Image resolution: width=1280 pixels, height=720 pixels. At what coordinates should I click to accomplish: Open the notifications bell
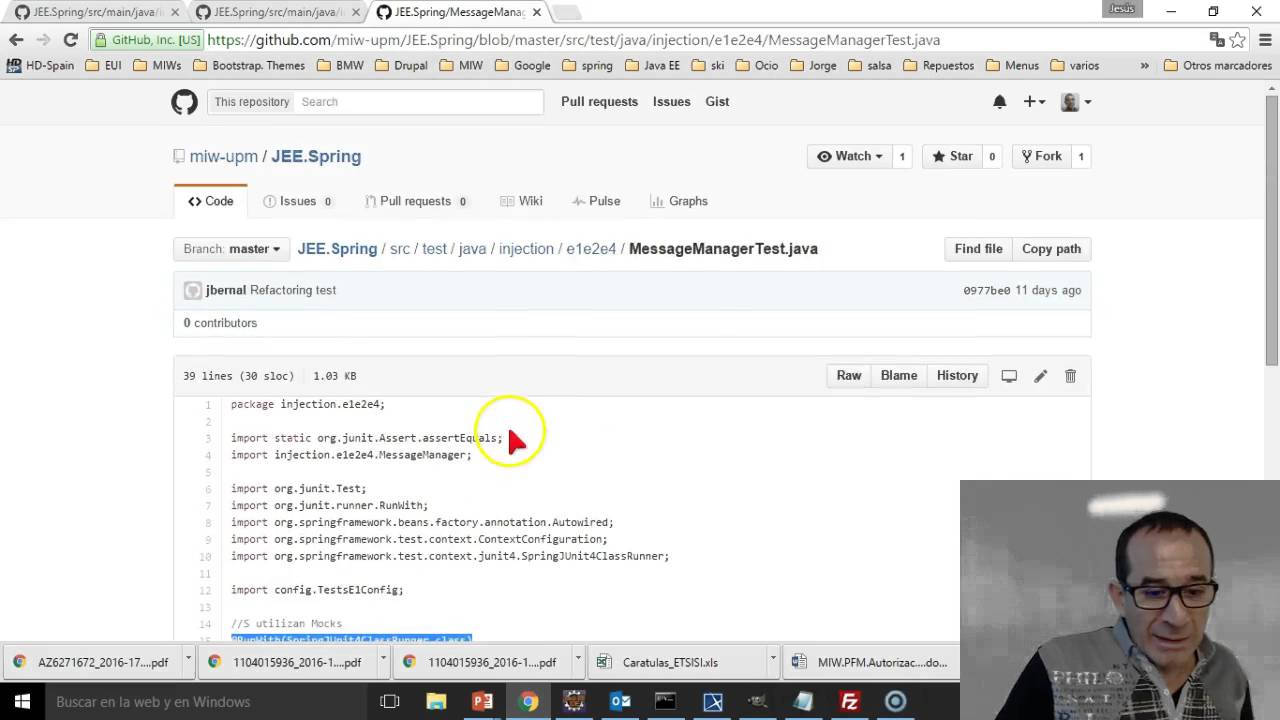pos(999,102)
